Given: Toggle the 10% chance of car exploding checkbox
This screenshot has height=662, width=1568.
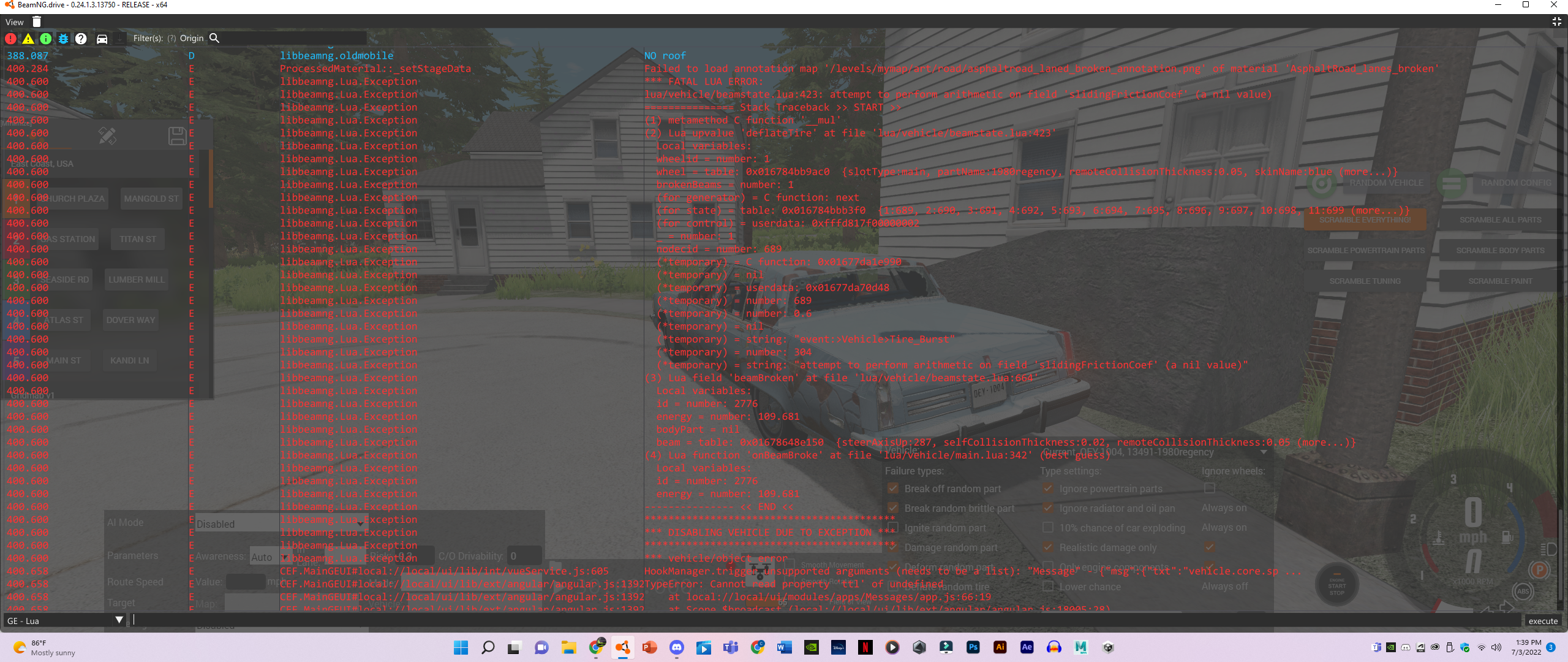Looking at the screenshot, I should [1048, 528].
